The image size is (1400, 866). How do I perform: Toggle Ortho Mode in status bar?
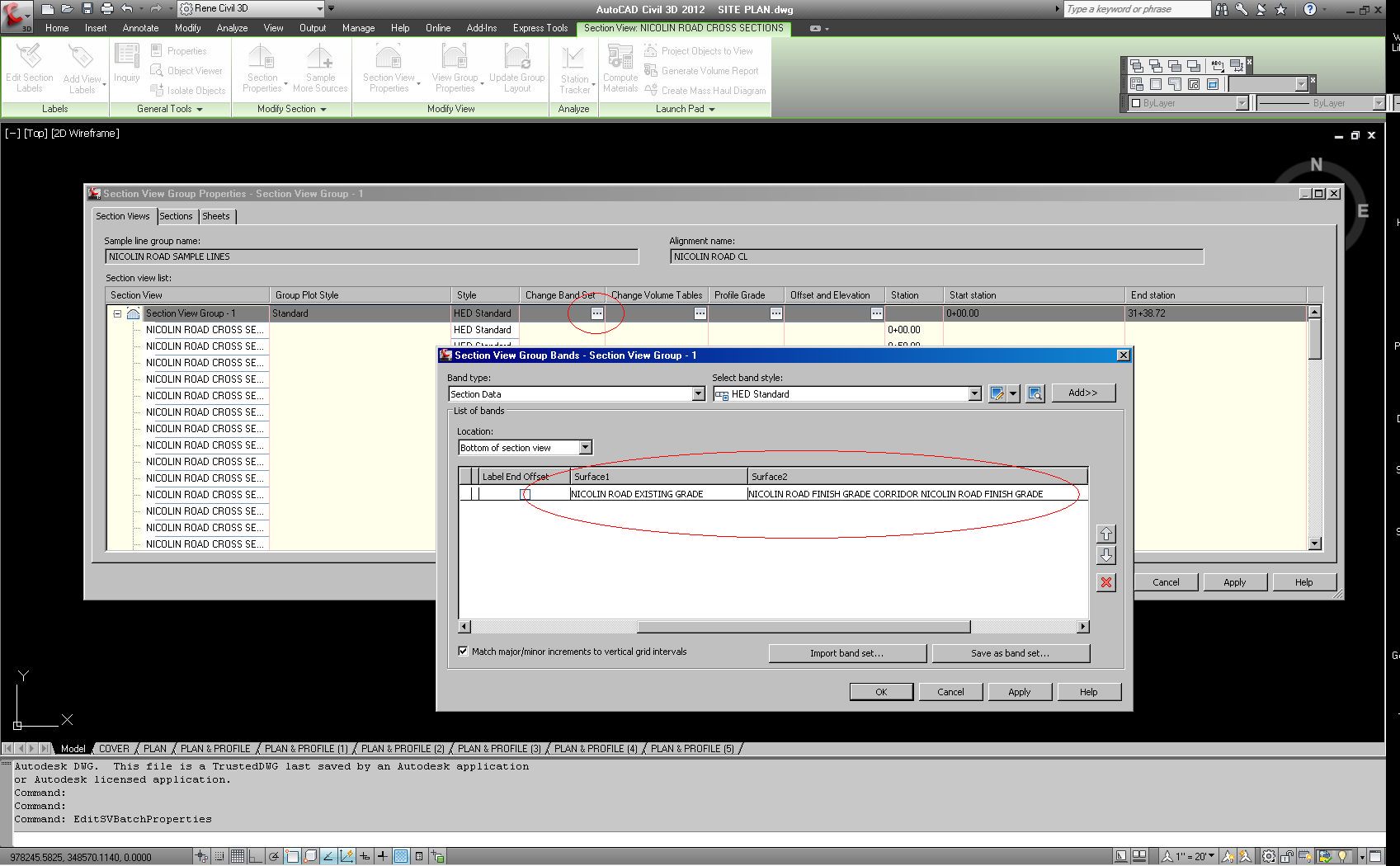[255, 856]
